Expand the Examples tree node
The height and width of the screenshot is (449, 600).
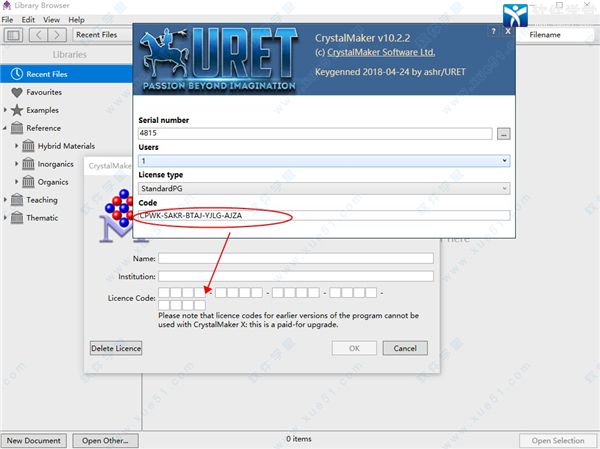coord(5,110)
